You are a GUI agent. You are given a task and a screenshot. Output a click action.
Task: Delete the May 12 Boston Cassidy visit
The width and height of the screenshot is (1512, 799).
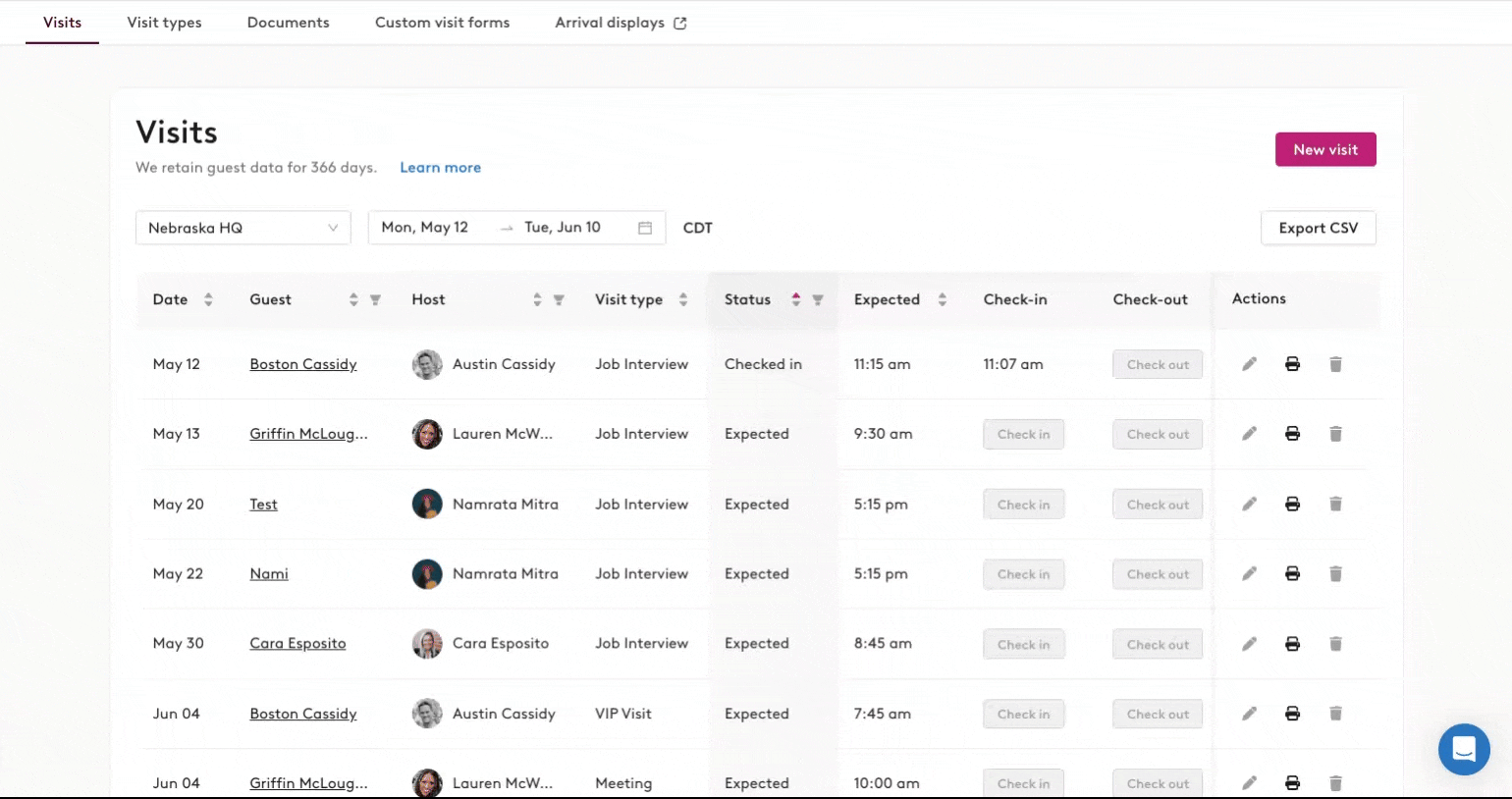(x=1335, y=364)
